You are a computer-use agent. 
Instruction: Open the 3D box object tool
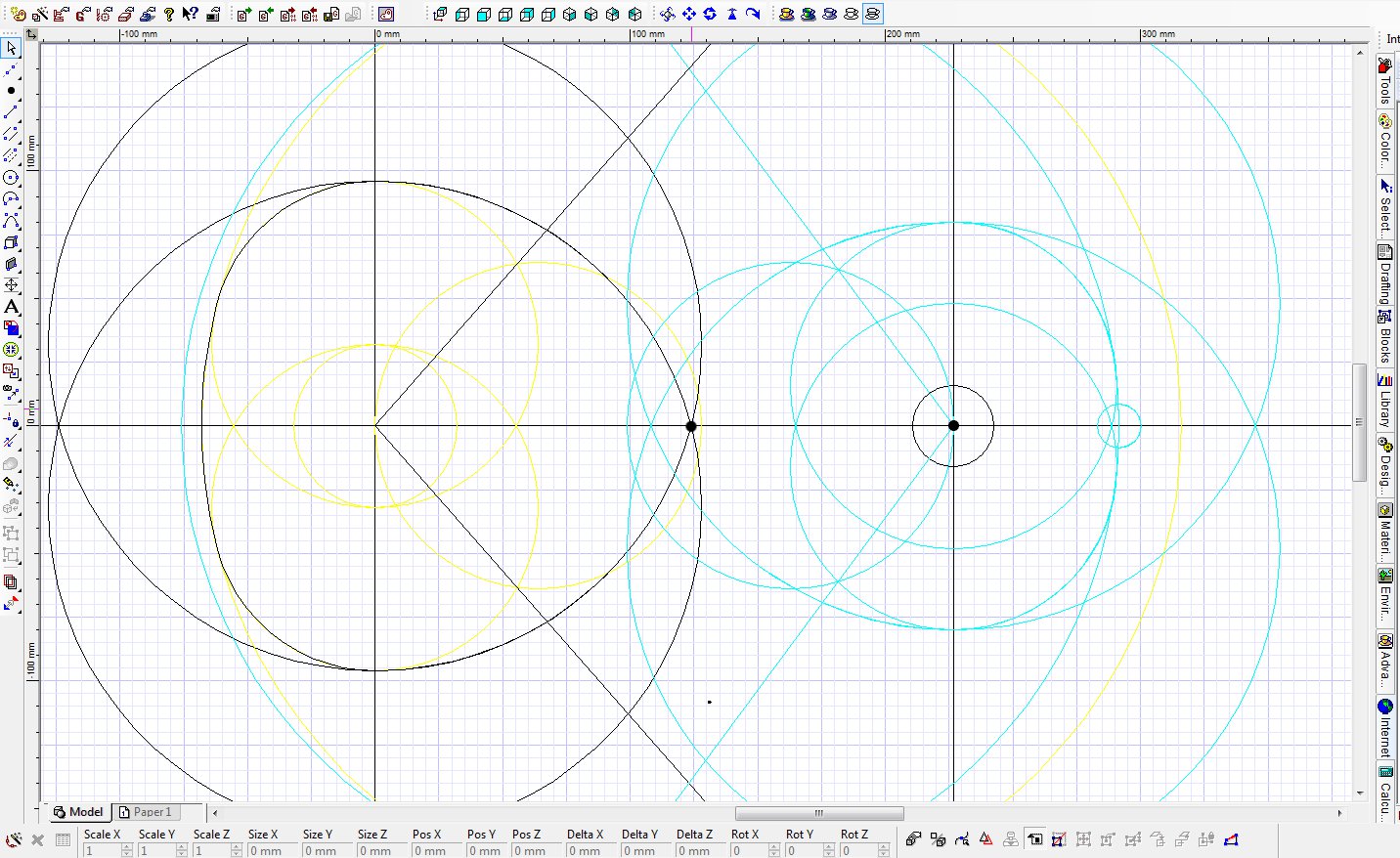tap(11, 242)
